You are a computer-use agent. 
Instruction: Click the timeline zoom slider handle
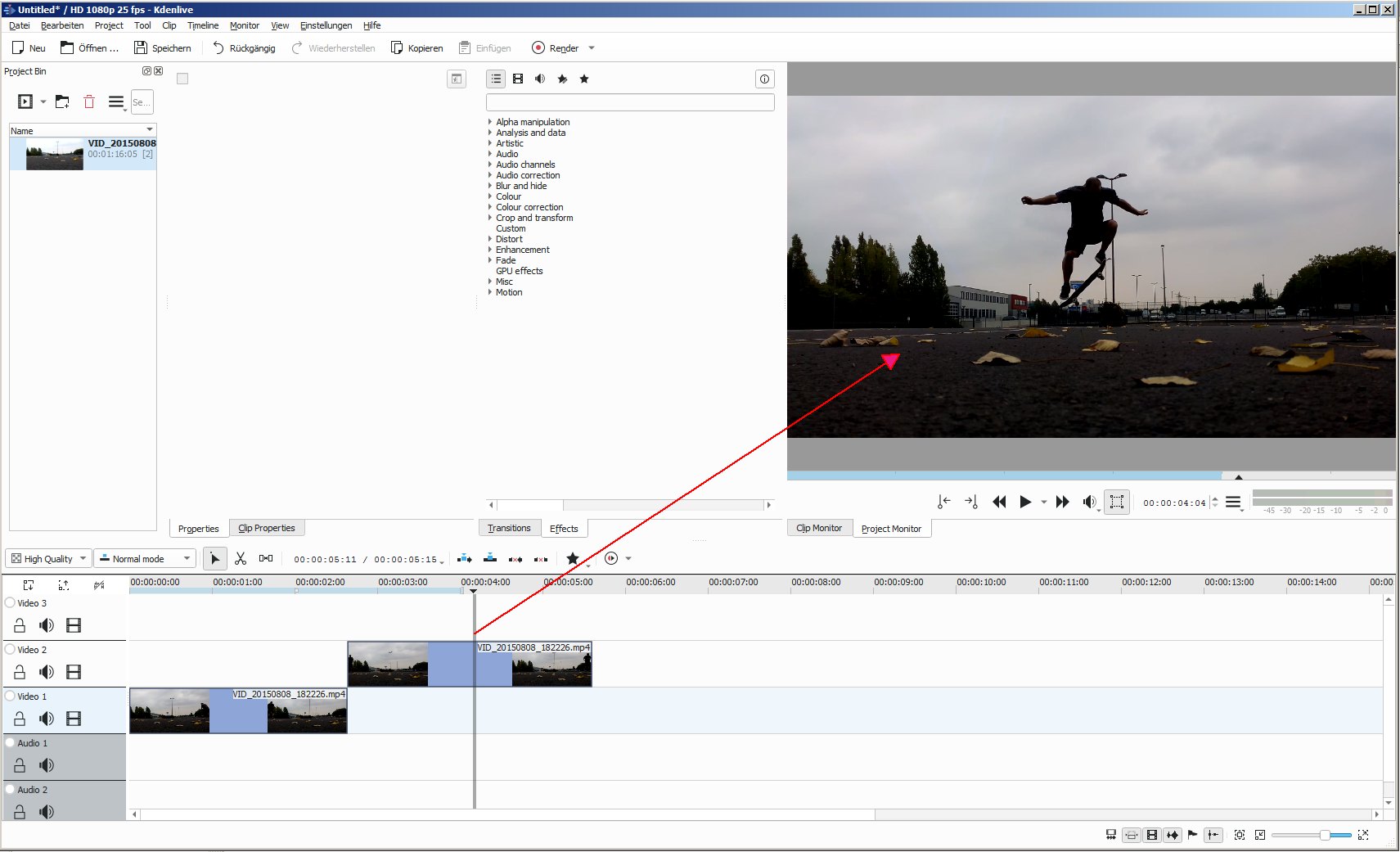click(x=1324, y=835)
